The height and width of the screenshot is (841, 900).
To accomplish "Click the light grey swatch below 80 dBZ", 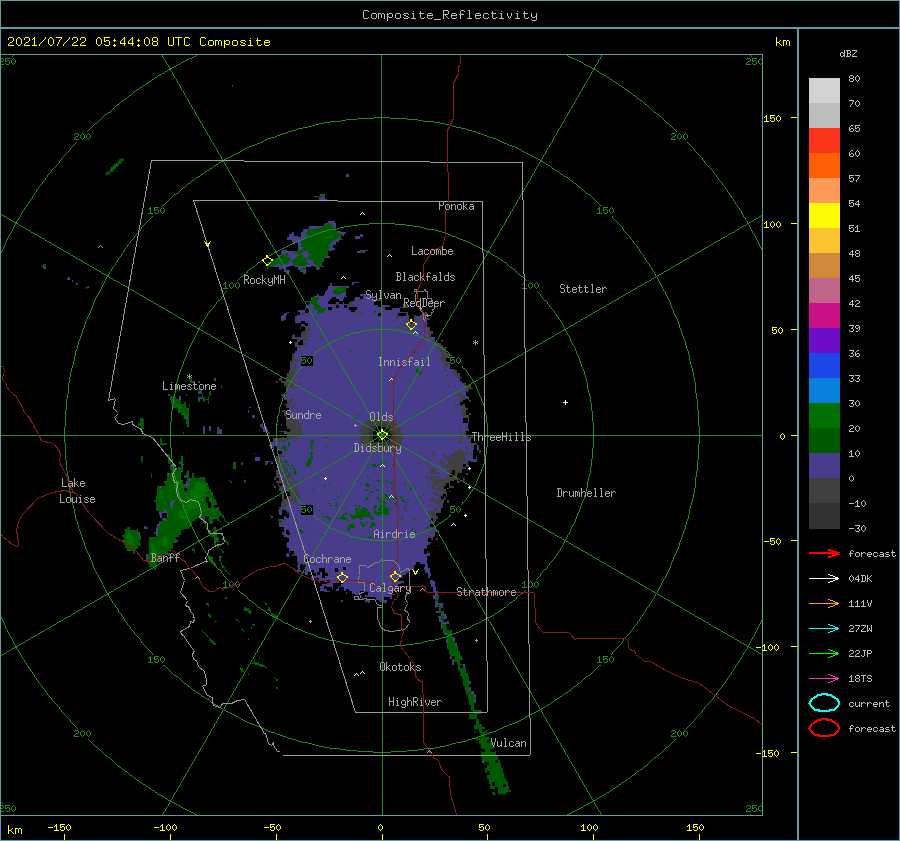I will point(824,91).
